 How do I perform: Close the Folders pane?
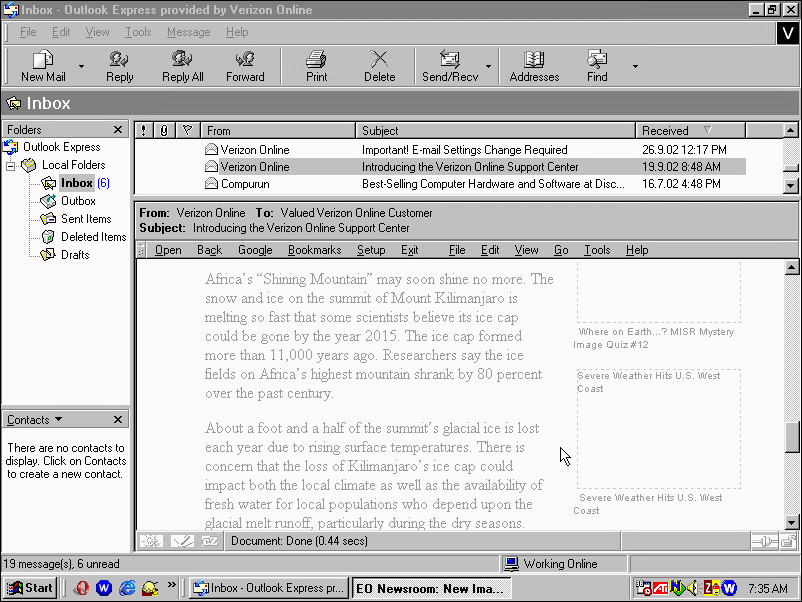[x=118, y=130]
